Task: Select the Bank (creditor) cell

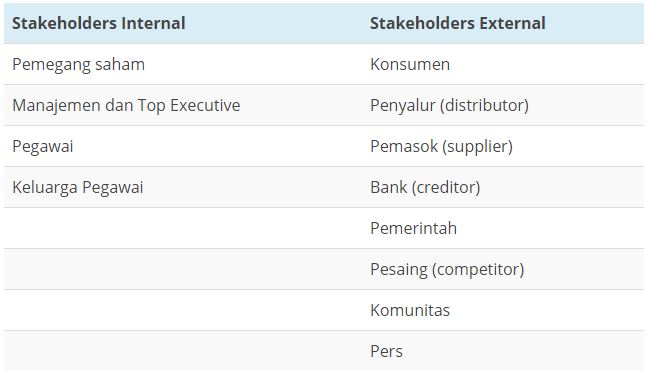Action: (503, 187)
